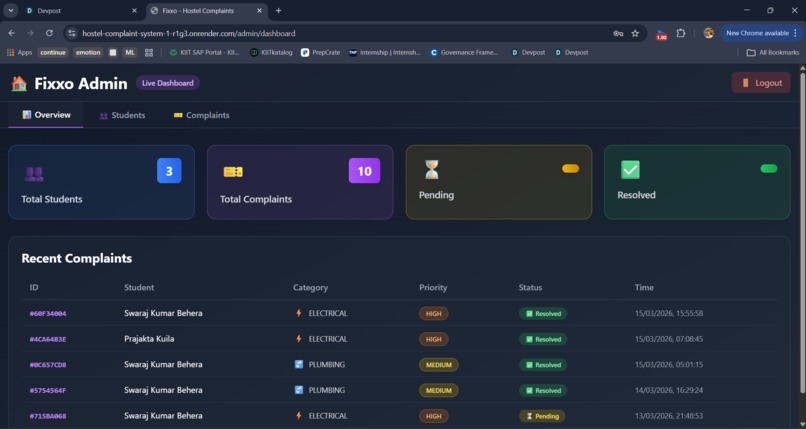Image resolution: width=806 pixels, height=429 pixels.
Task: Click the browser address bar URL
Action: (x=189, y=33)
